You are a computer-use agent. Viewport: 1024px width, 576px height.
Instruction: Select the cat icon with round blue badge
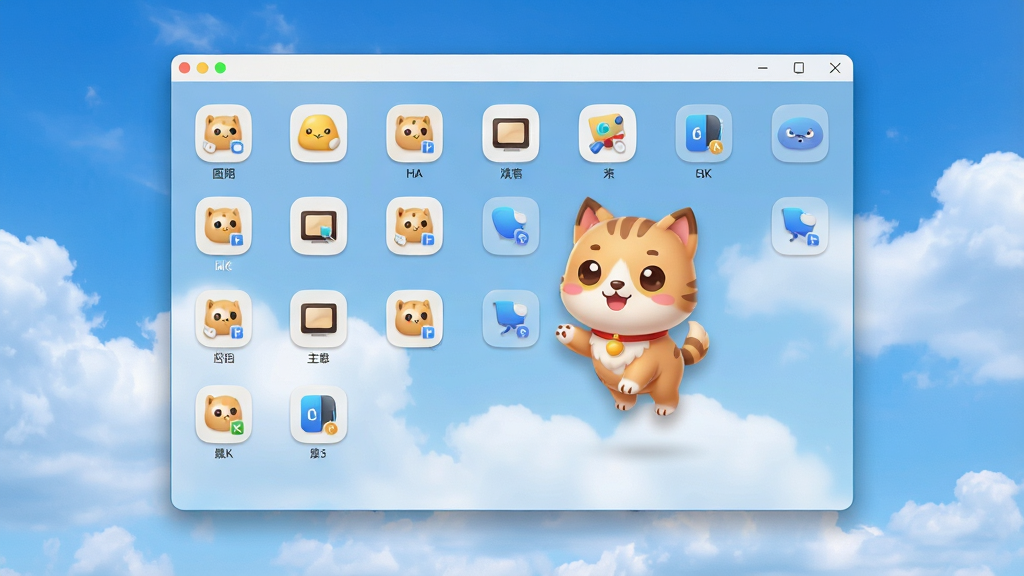point(223,133)
